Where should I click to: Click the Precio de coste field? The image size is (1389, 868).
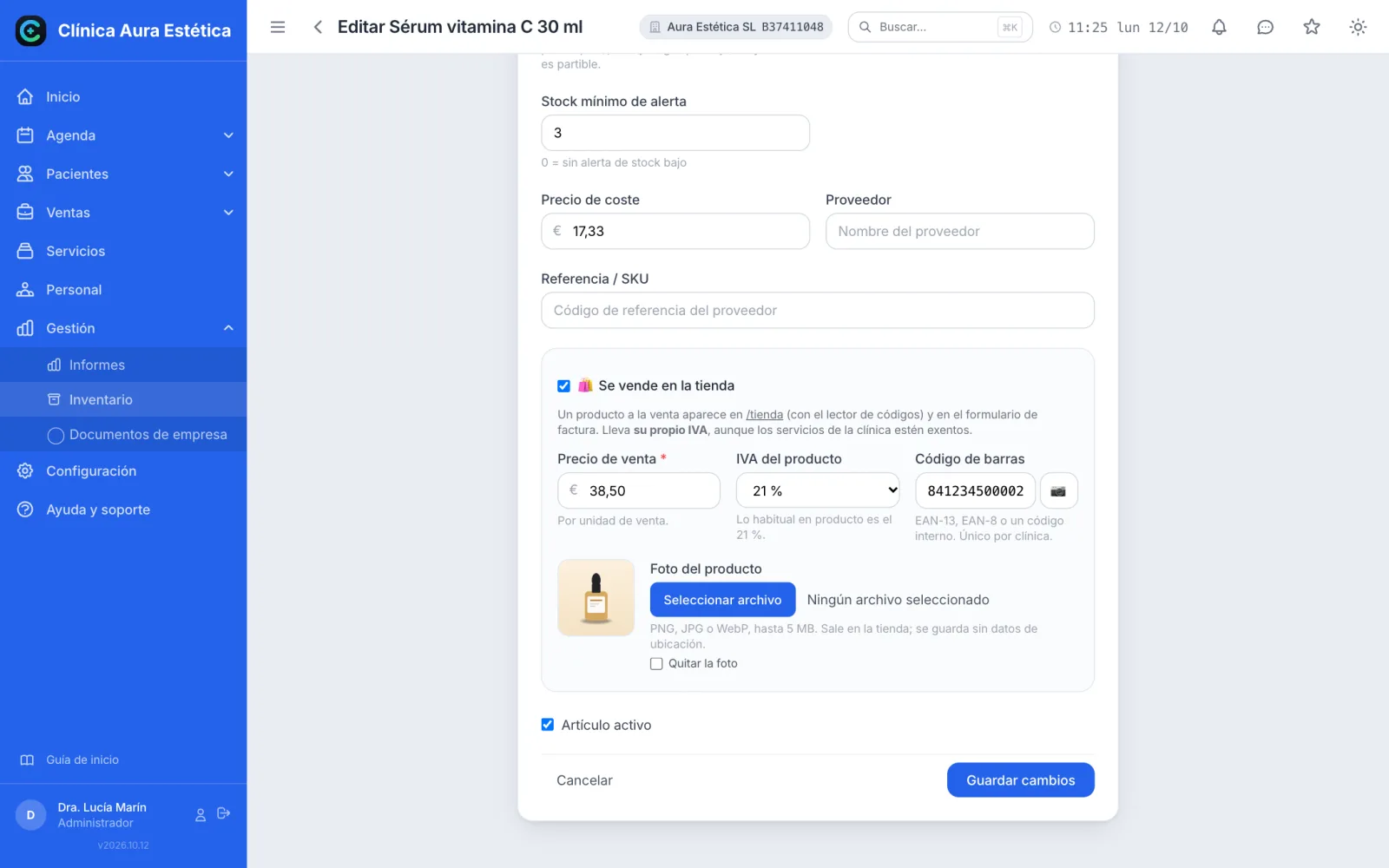click(675, 231)
